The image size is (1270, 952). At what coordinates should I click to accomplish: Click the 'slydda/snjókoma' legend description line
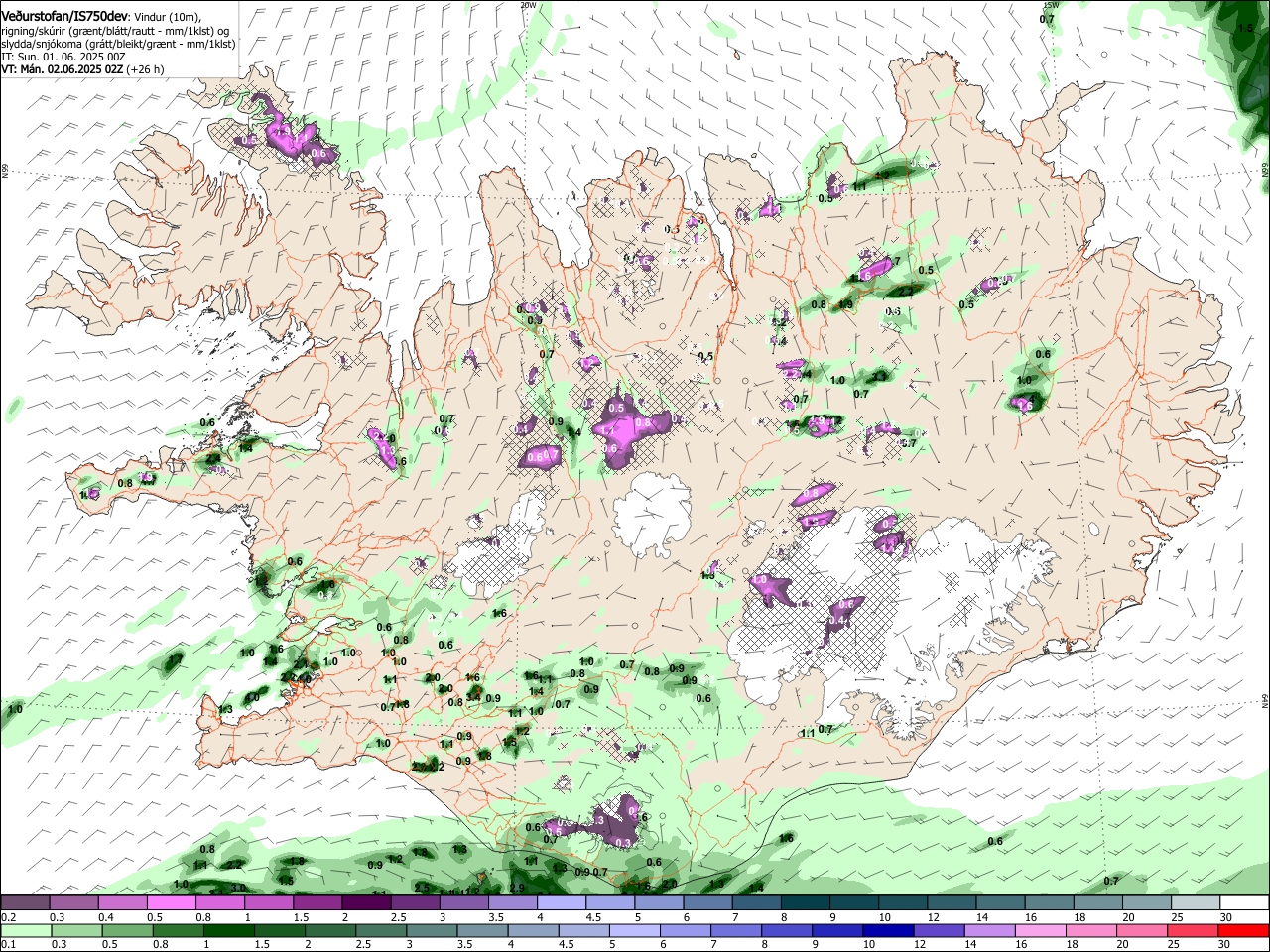click(118, 44)
